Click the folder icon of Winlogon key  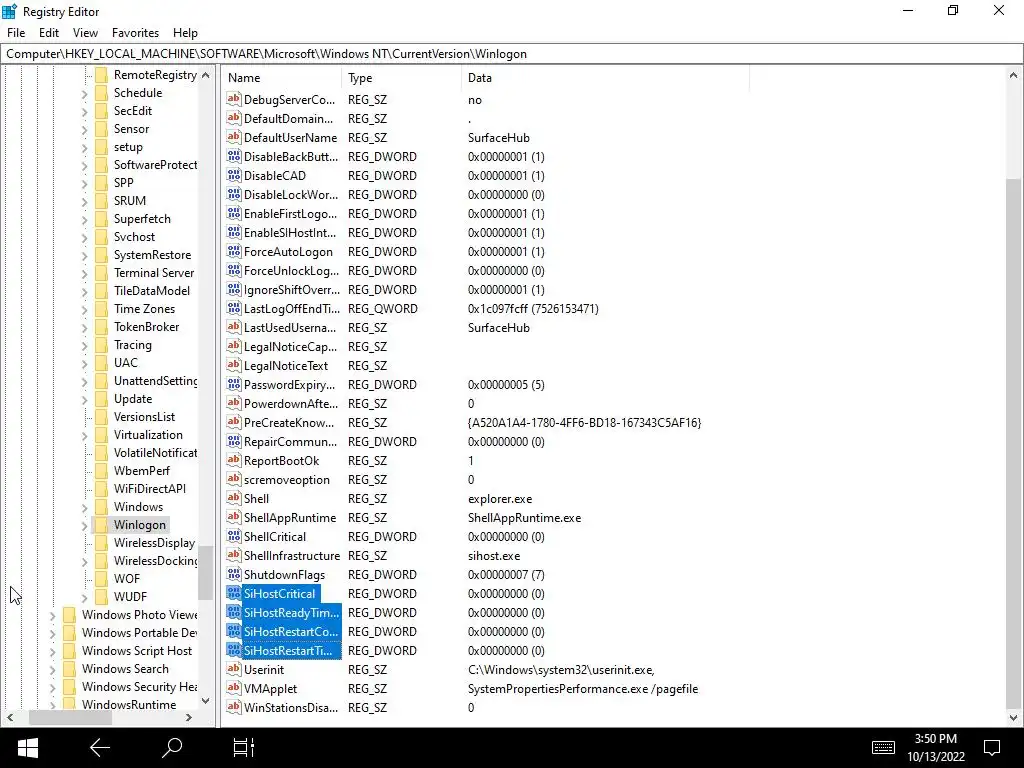click(x=101, y=524)
